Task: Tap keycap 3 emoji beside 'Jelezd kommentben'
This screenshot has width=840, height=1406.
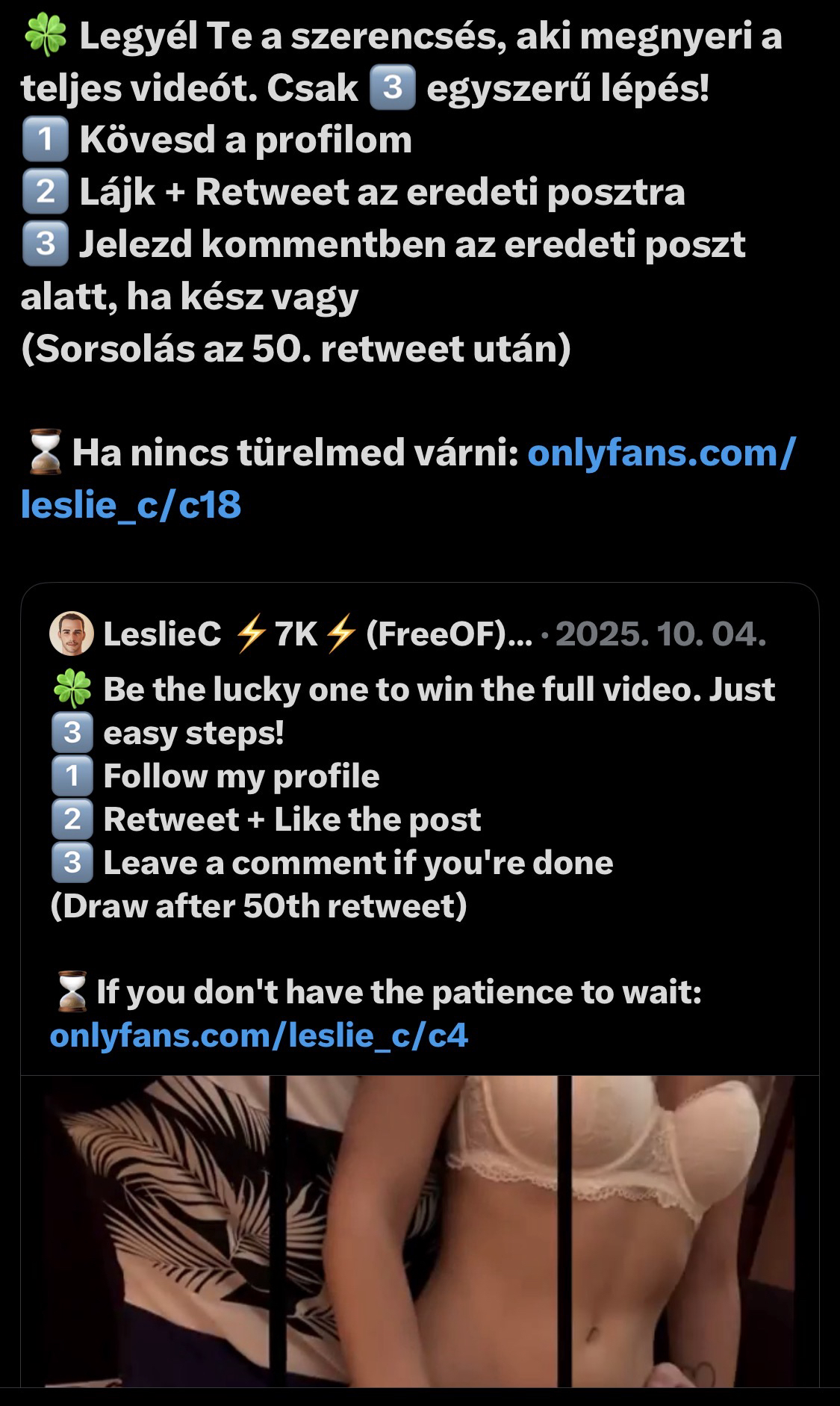Action: (45, 244)
